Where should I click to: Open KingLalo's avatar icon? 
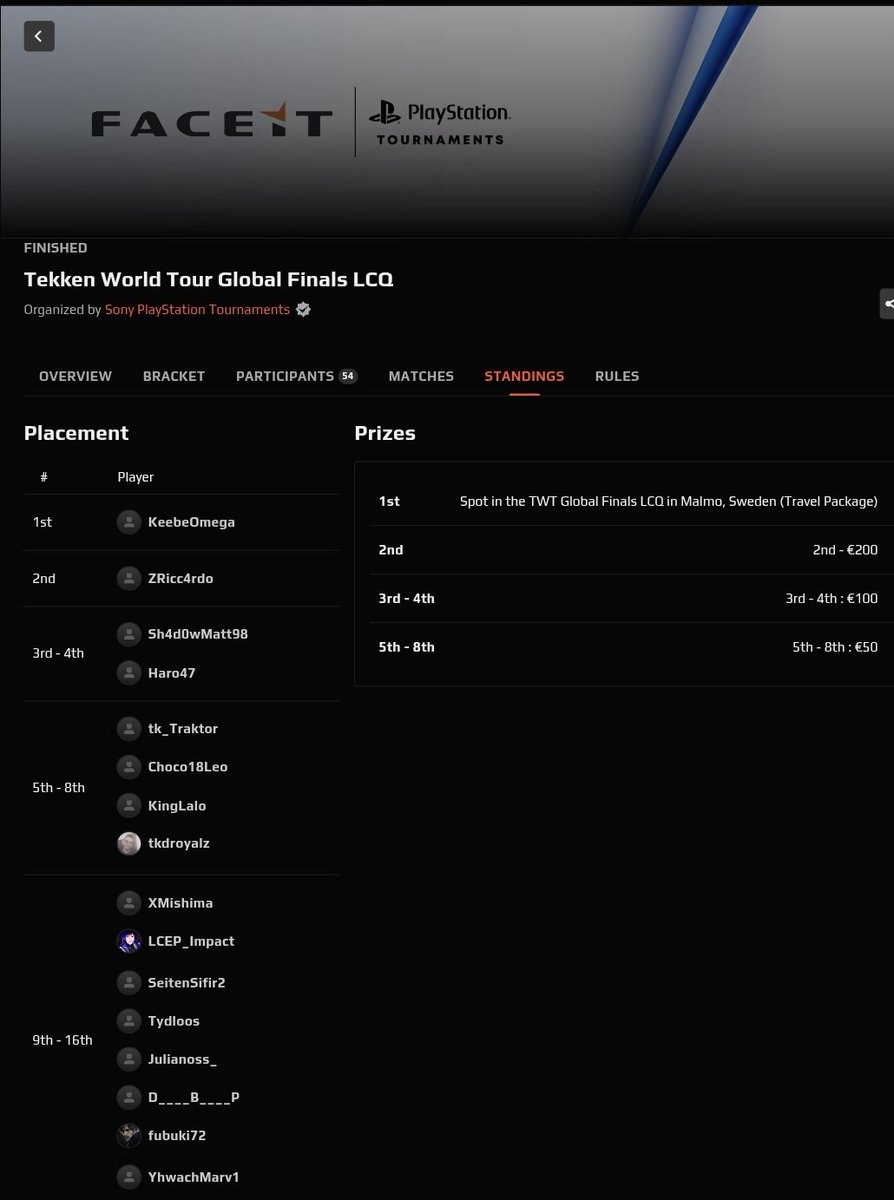pyautogui.click(x=129, y=805)
